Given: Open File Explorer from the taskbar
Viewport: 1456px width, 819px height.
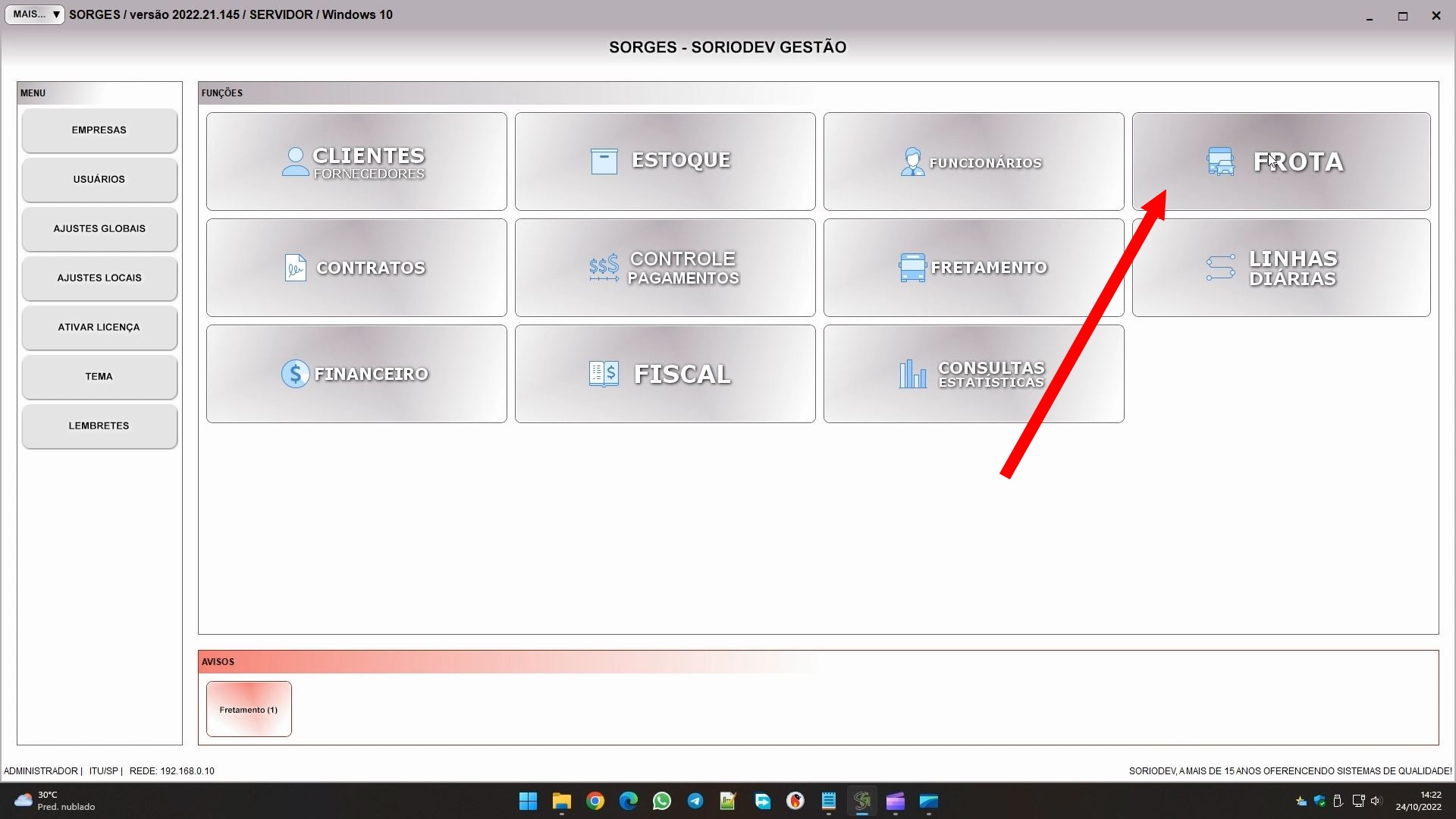Looking at the screenshot, I should 561,801.
